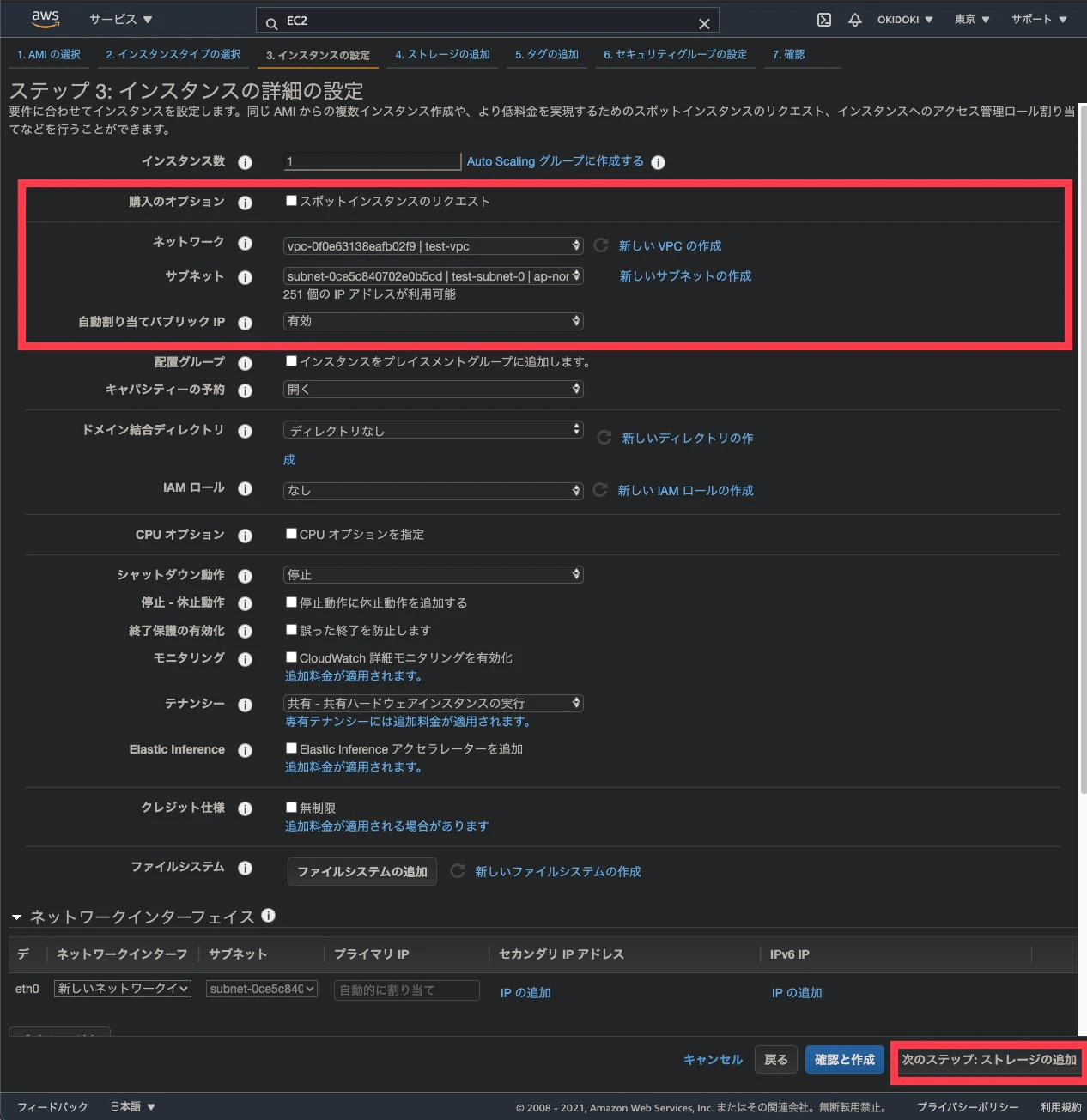Click ファイルシステムの追加 button

point(362,871)
